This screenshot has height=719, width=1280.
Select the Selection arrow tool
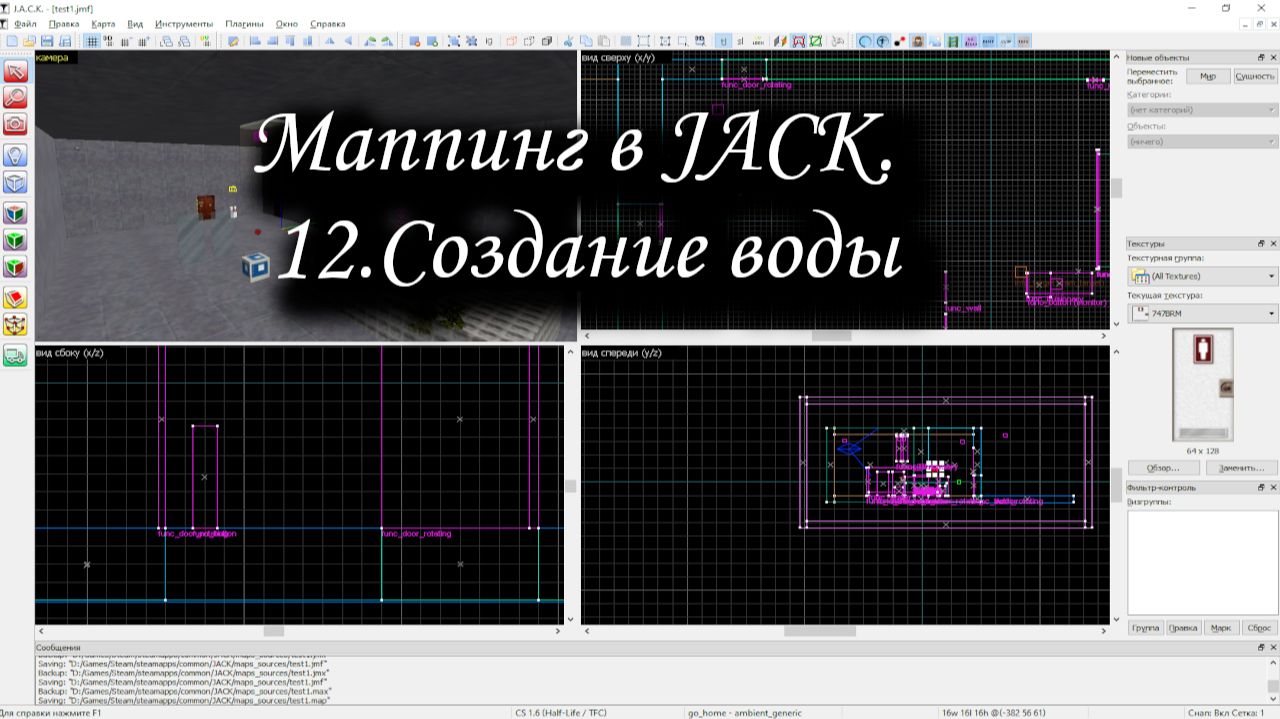point(15,72)
